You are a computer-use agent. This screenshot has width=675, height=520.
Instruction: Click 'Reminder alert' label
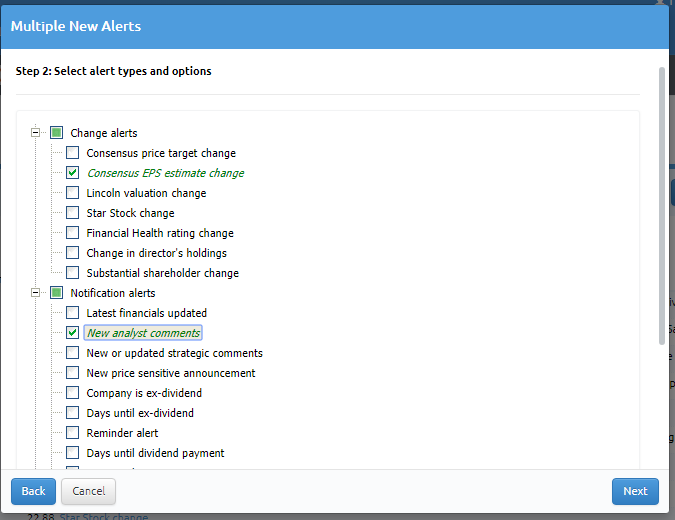[x=122, y=433]
